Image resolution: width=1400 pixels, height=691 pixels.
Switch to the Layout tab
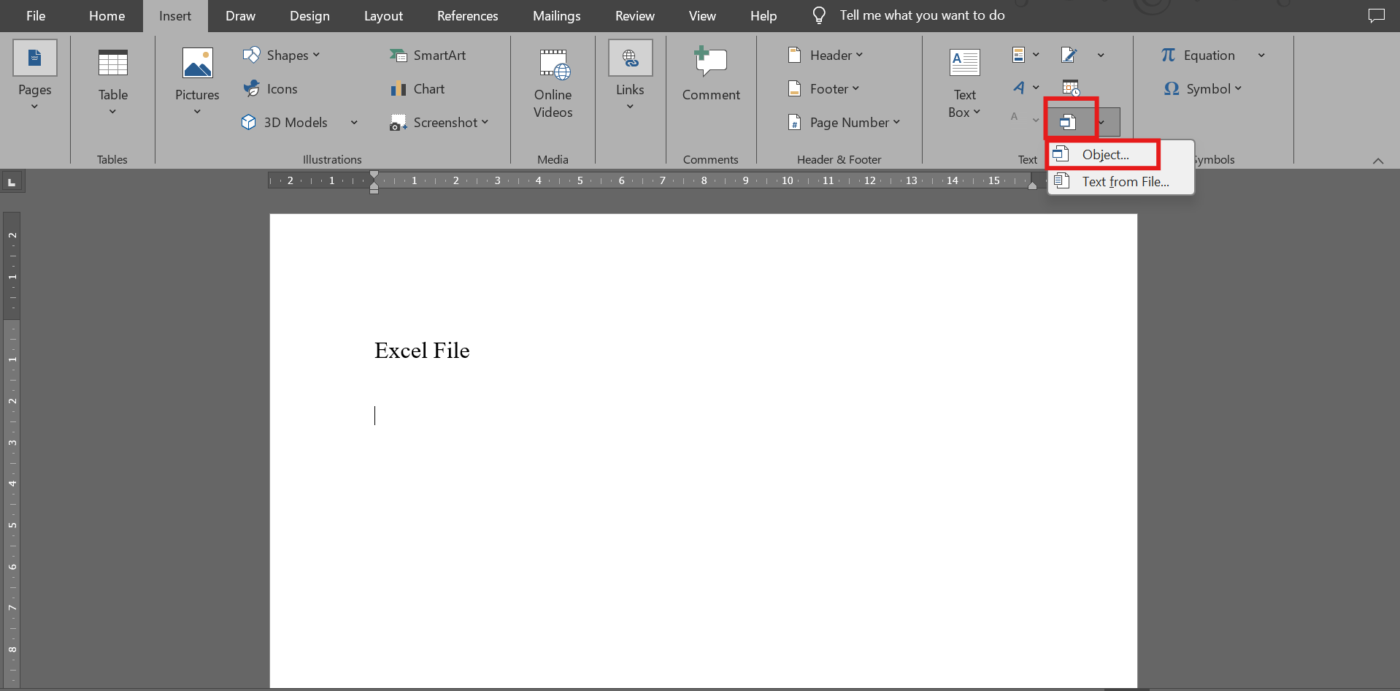(383, 16)
